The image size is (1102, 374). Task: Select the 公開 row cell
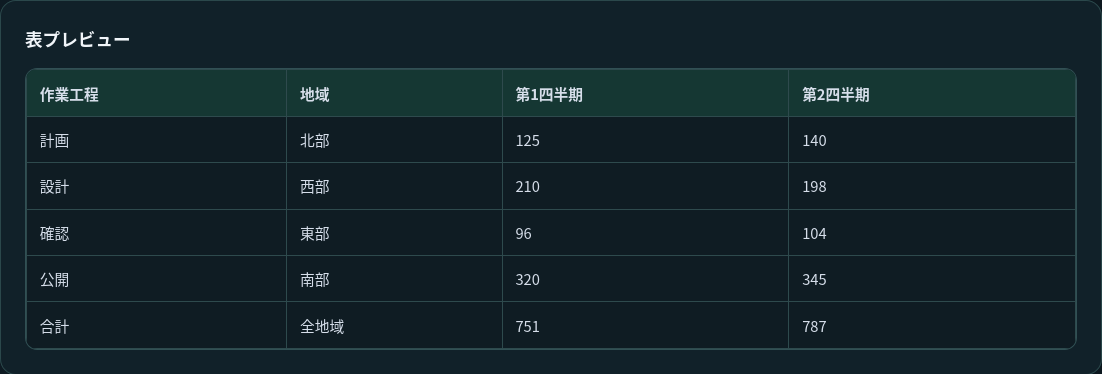tap(156, 279)
